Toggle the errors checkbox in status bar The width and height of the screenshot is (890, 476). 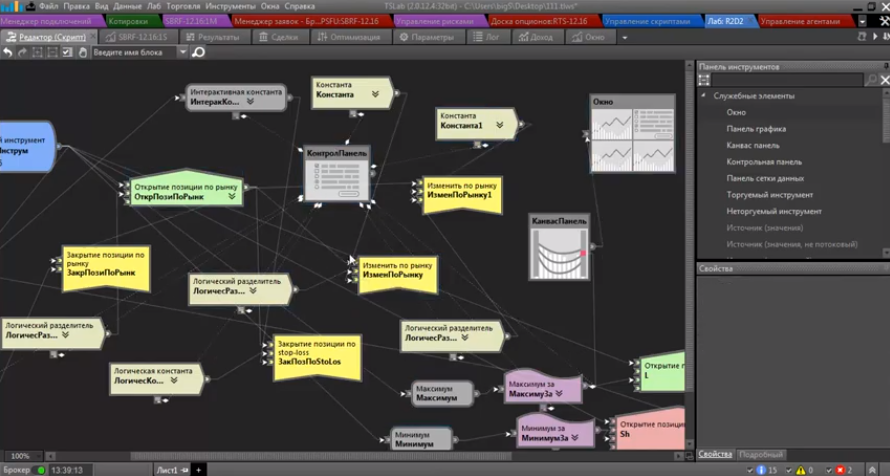(829, 470)
